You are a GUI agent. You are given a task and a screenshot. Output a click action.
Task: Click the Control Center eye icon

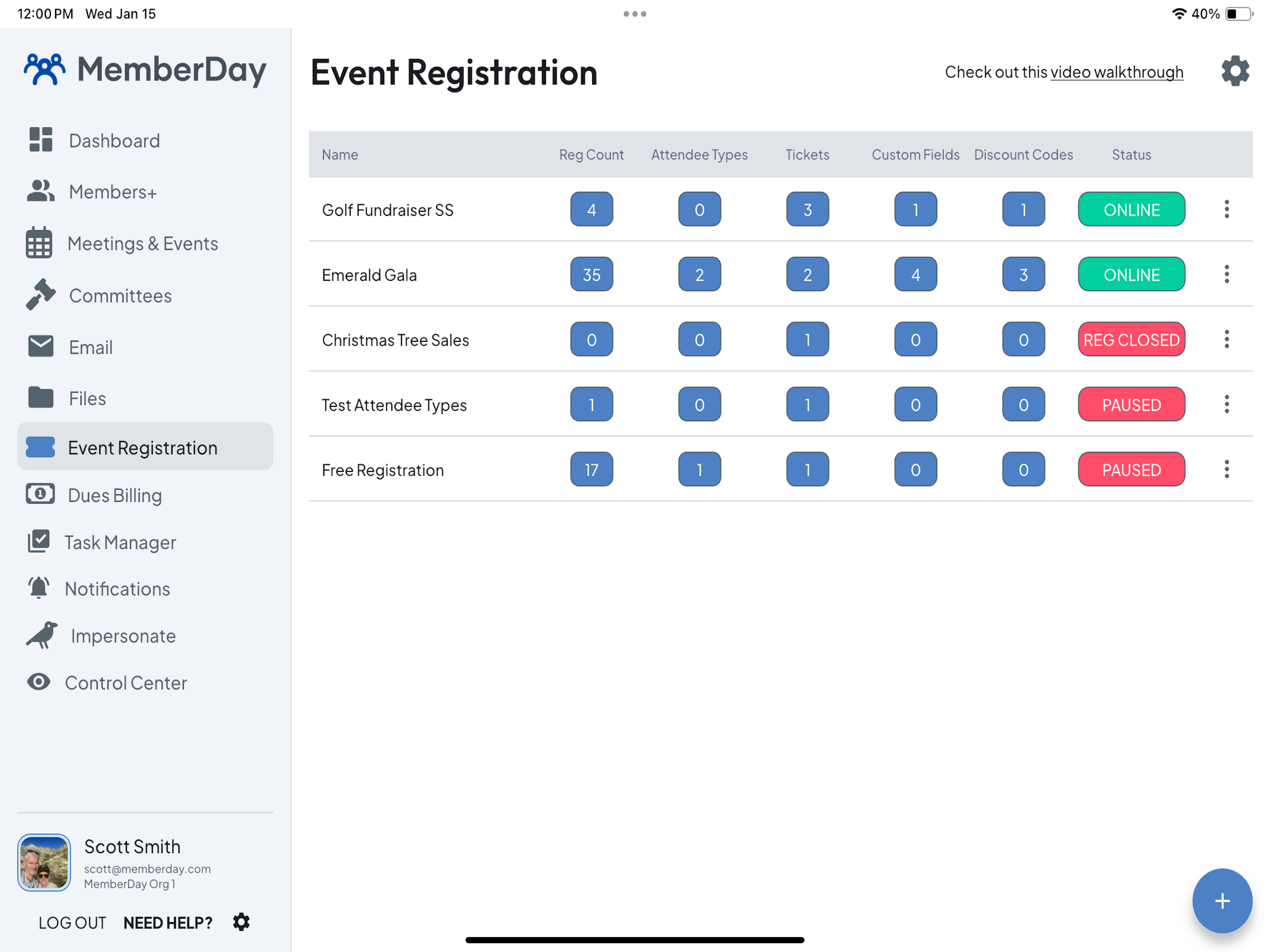(39, 682)
